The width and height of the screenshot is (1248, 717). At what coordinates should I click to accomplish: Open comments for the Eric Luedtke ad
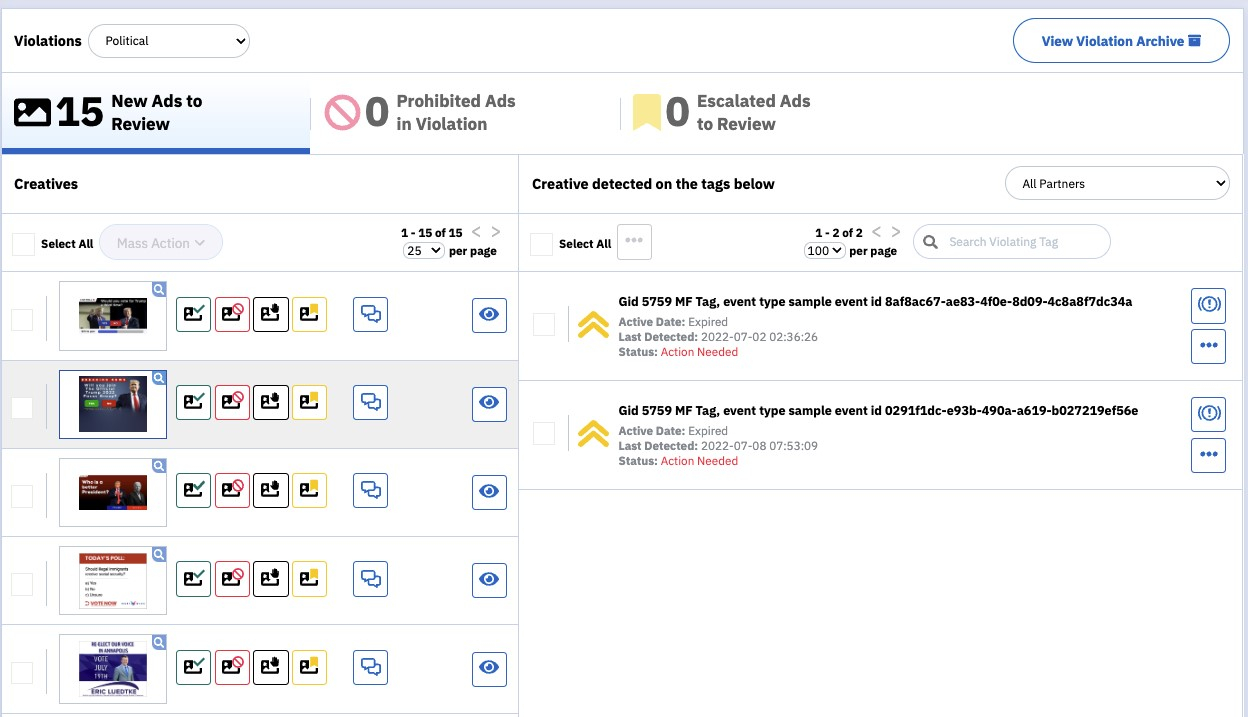pyautogui.click(x=370, y=667)
